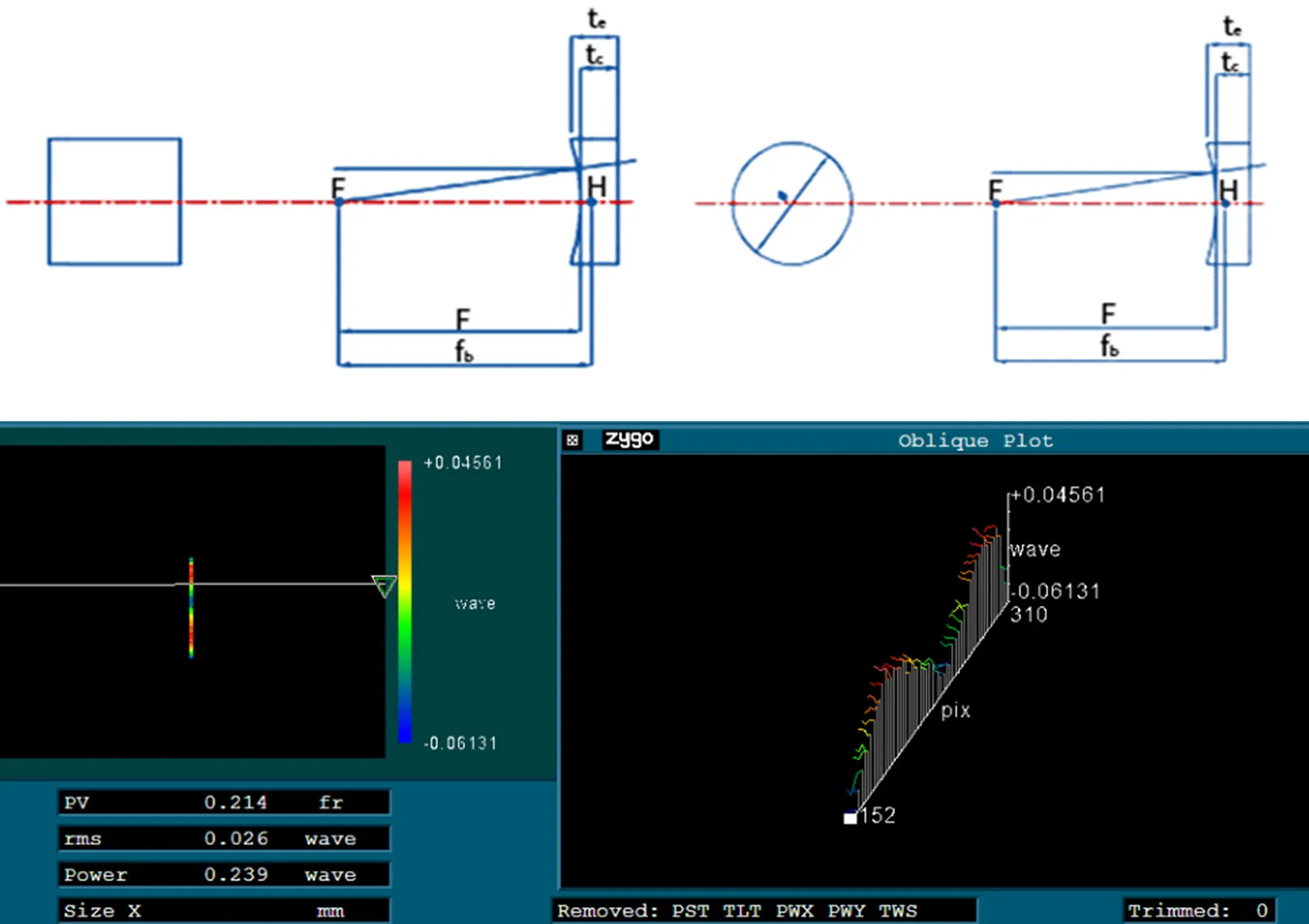
Task: Select the Power result field
Action: pos(224,875)
